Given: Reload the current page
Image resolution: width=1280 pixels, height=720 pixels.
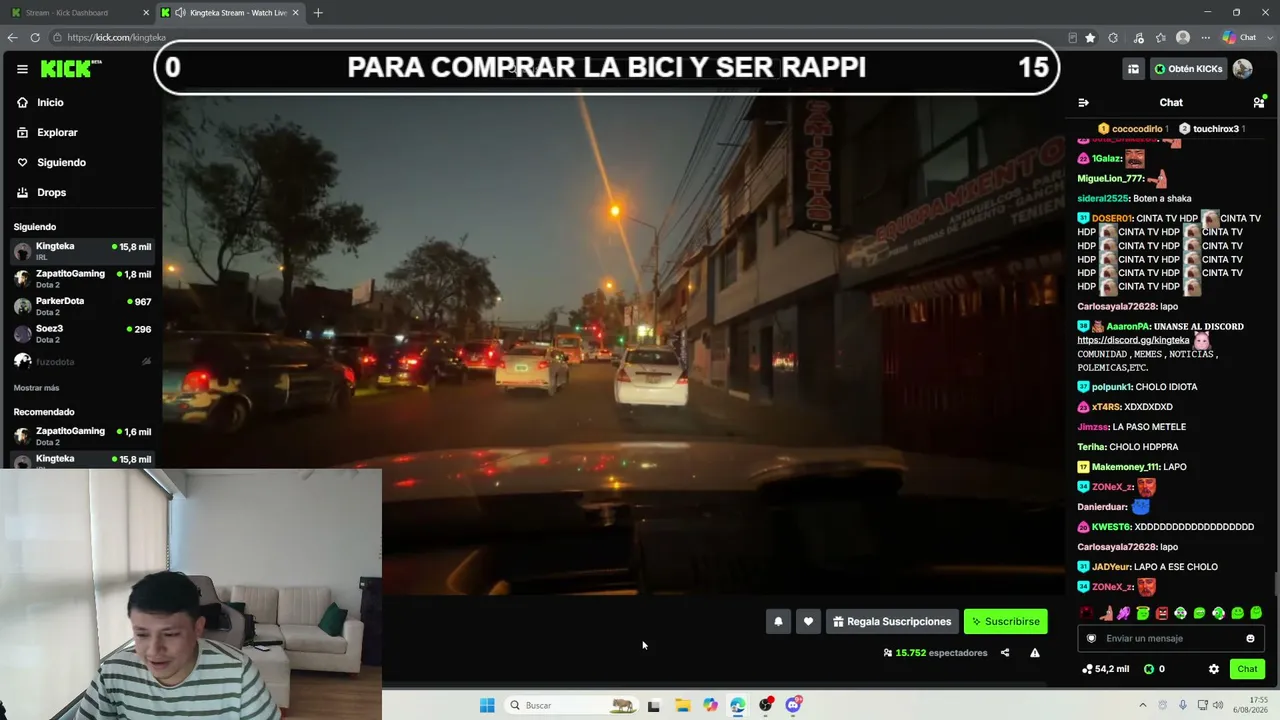Looking at the screenshot, I should [35, 37].
